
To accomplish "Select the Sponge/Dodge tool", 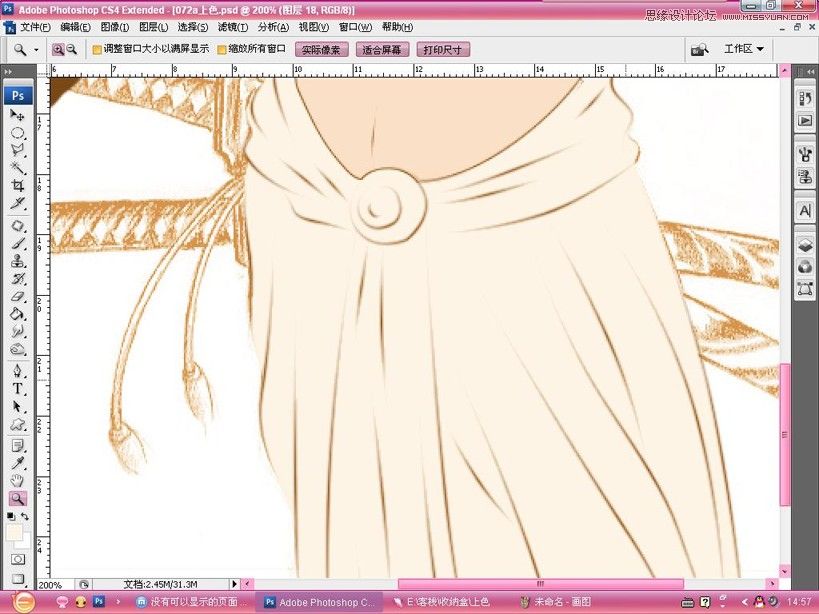I will [x=17, y=349].
